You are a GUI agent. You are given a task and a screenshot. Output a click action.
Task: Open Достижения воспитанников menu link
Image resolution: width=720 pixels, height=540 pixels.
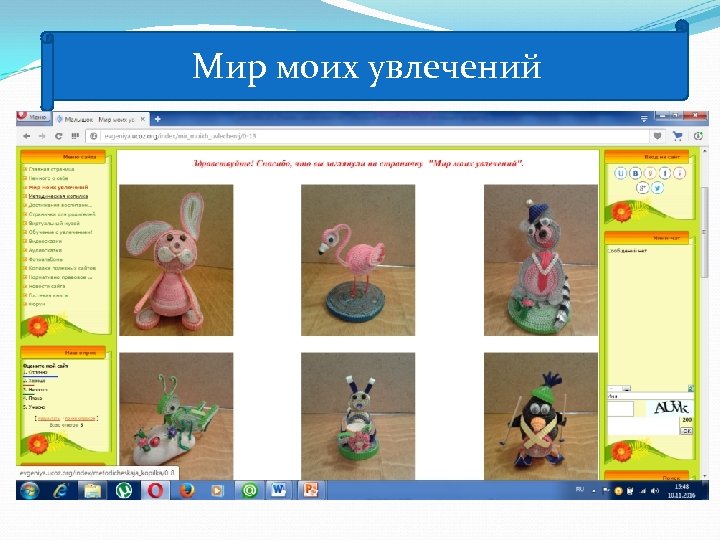coord(60,205)
